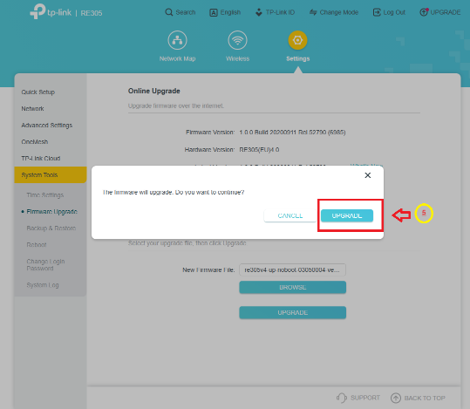The height and width of the screenshot is (409, 470).
Task: Select the Settings tab
Action: click(x=298, y=46)
